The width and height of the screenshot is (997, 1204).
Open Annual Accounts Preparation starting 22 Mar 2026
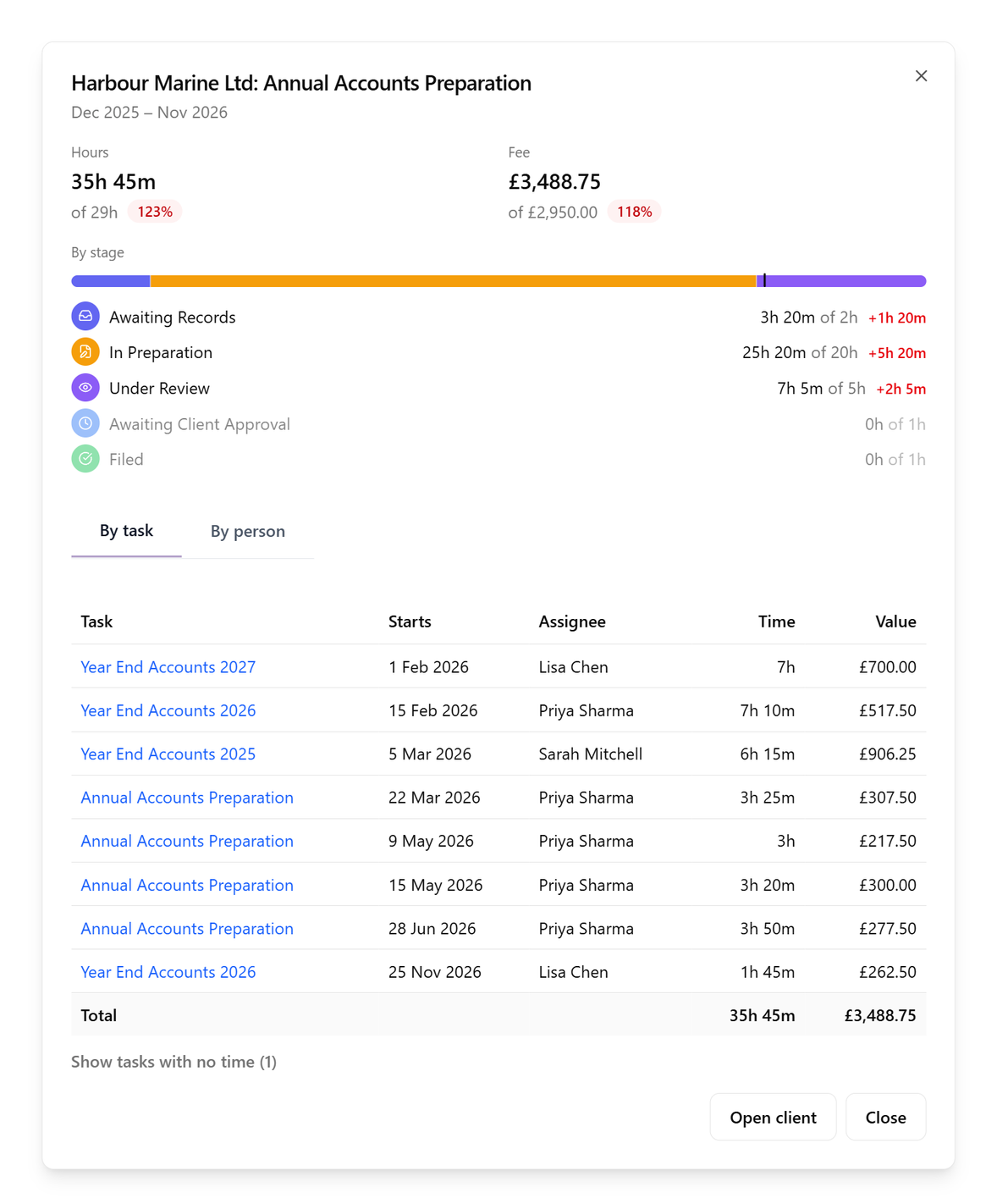pos(187,798)
